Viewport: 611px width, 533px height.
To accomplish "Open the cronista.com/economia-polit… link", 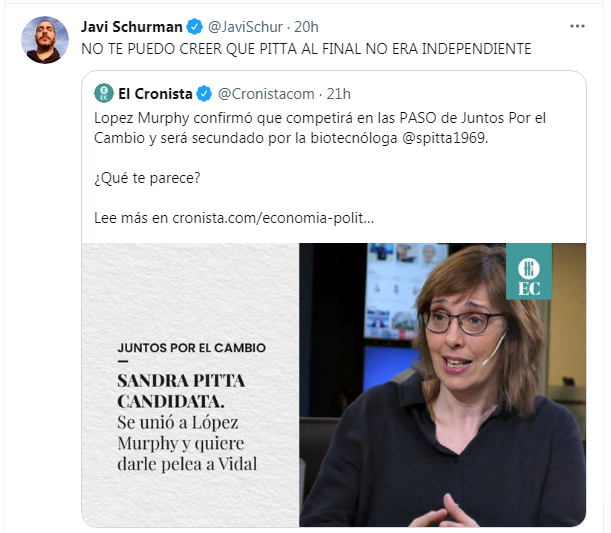I will click(273, 218).
